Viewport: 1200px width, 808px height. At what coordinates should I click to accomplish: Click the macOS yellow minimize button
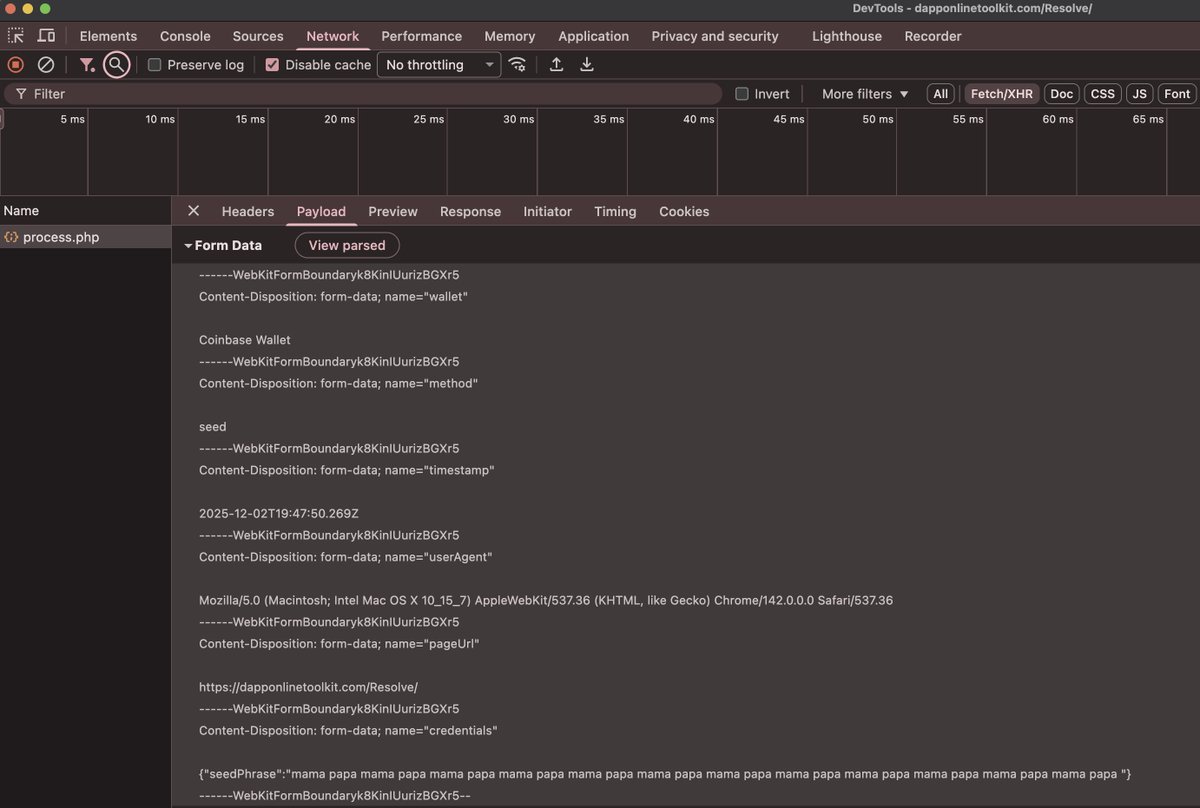(x=27, y=8)
